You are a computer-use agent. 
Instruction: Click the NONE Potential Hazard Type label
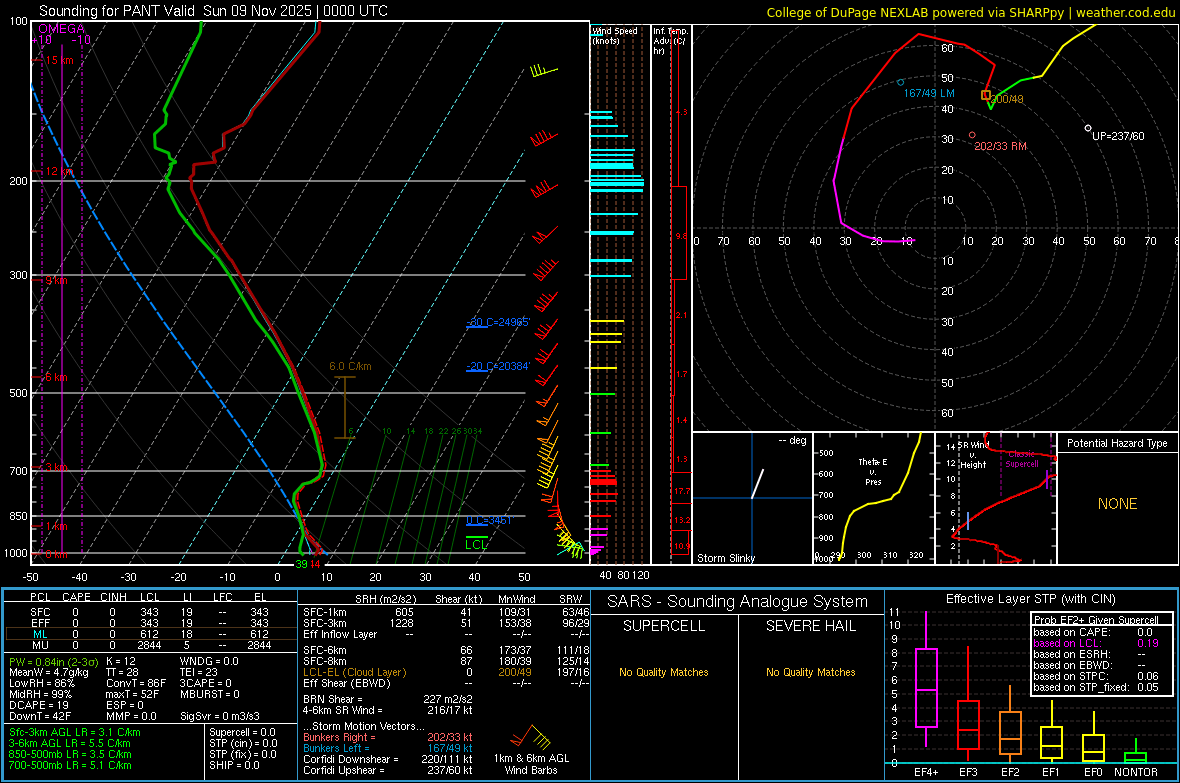[x=1117, y=504]
